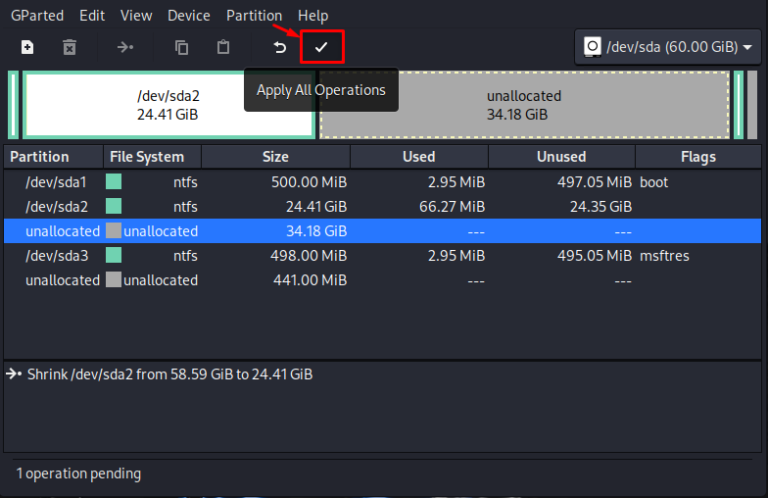Click the 495.05 MiB unused value
This screenshot has width=768, height=498.
pyautogui.click(x=595, y=256)
